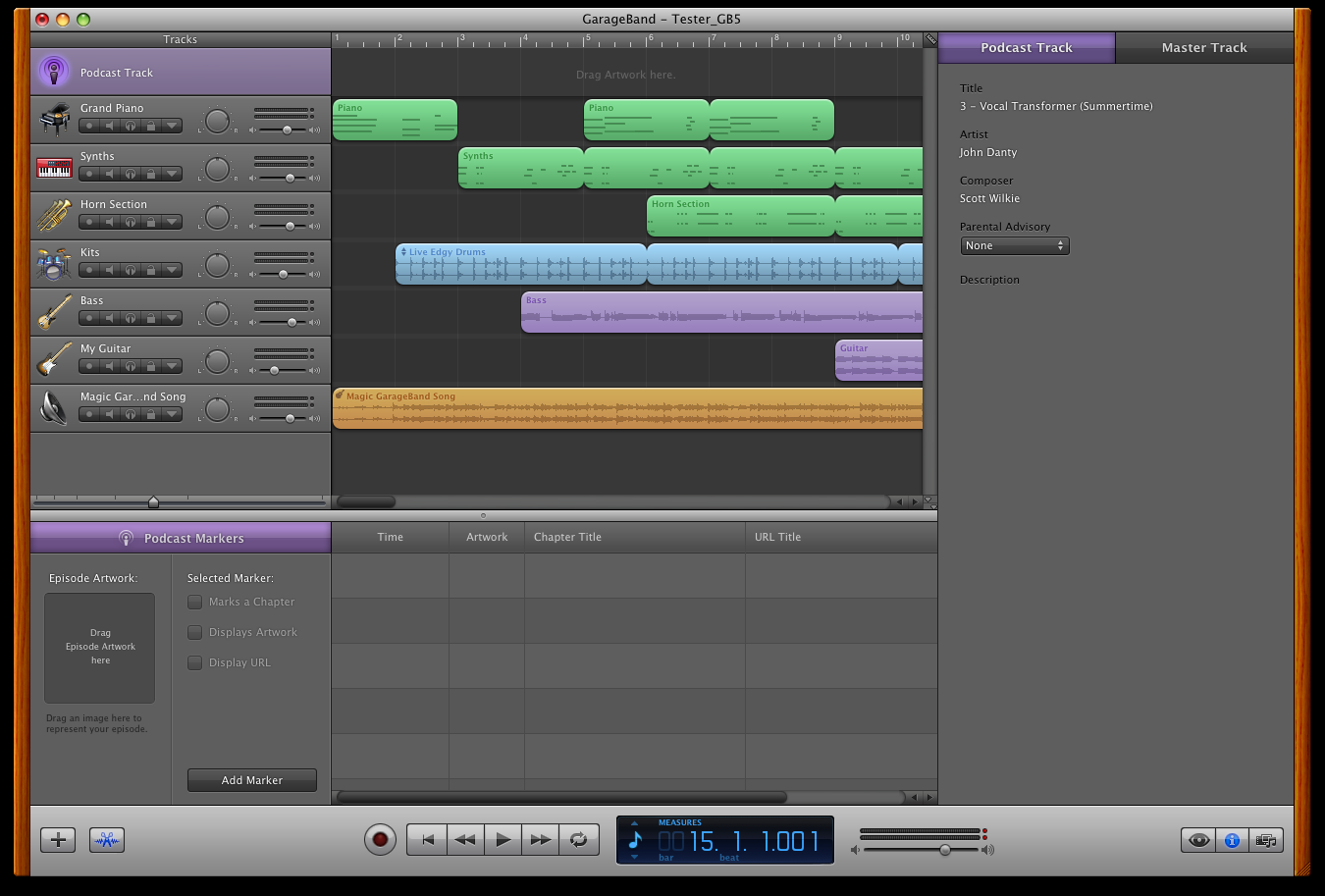Click the Artist name John Danty
Screen dimensions: 1325x896
tap(988, 152)
